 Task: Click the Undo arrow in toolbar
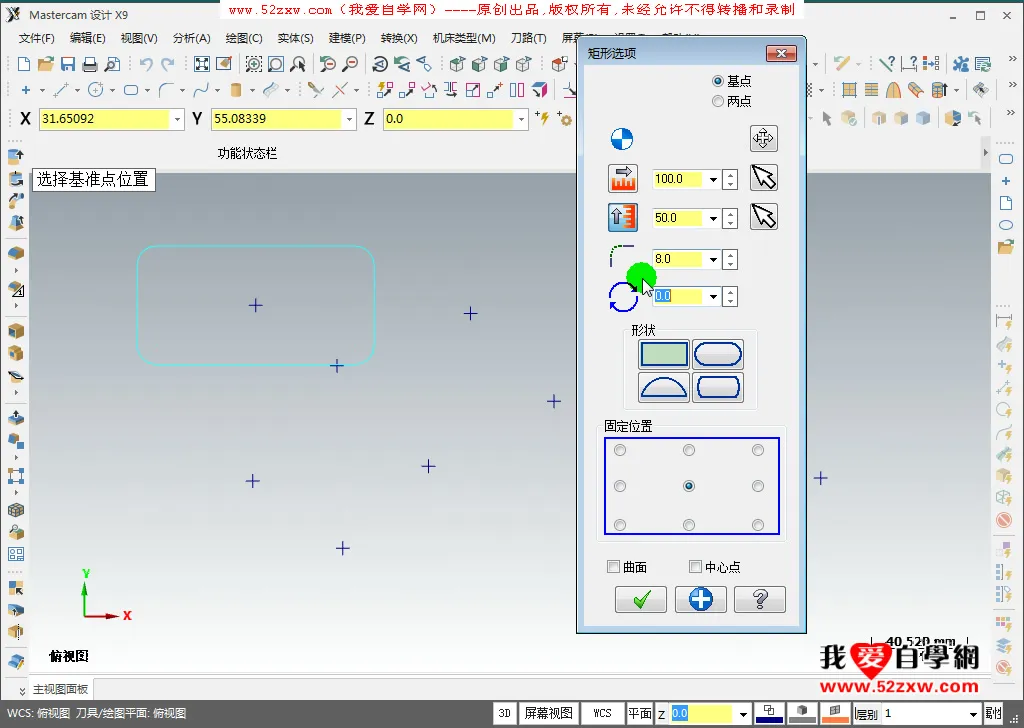click(146, 64)
